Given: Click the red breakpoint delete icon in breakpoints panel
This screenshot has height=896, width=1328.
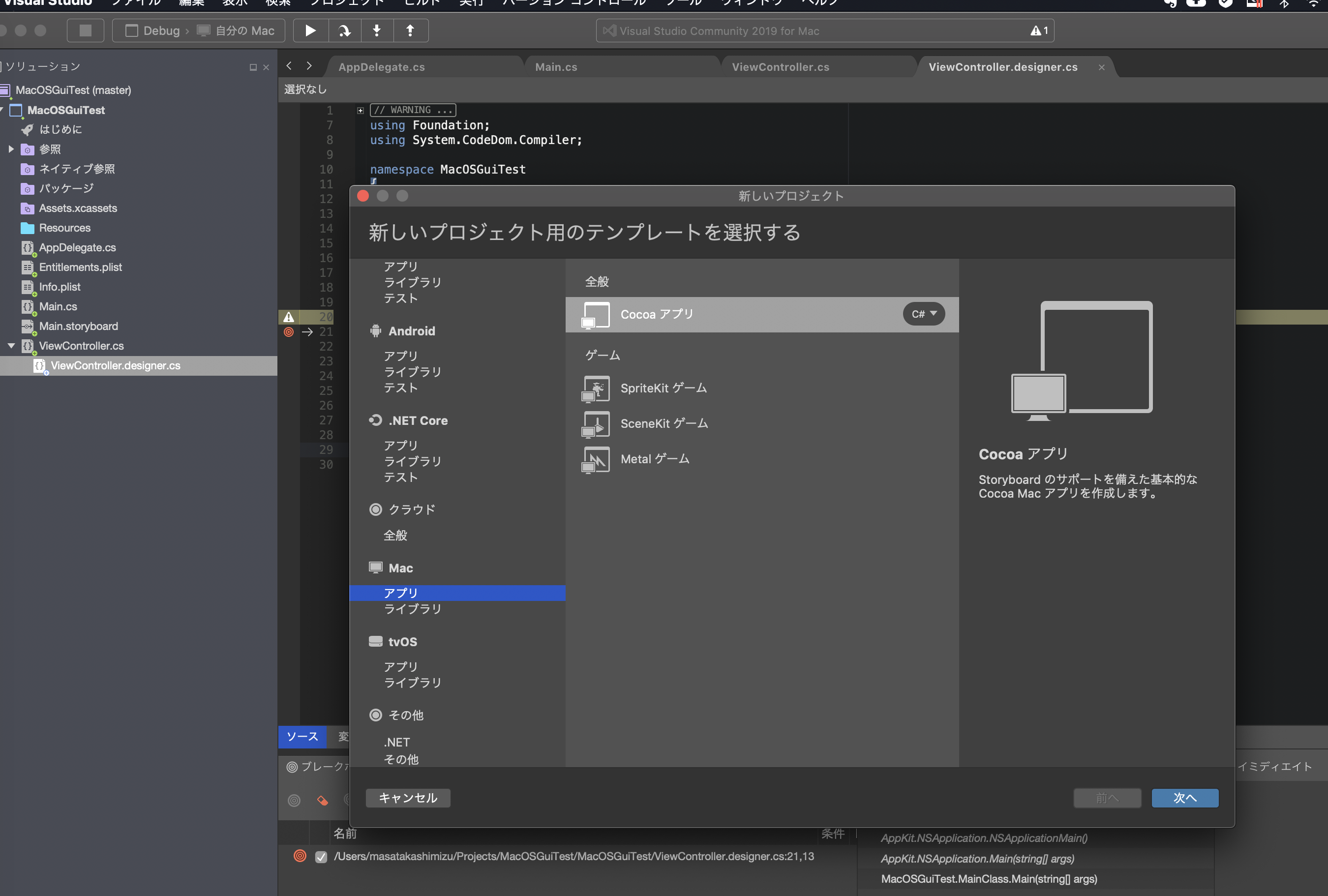Looking at the screenshot, I should [x=322, y=800].
